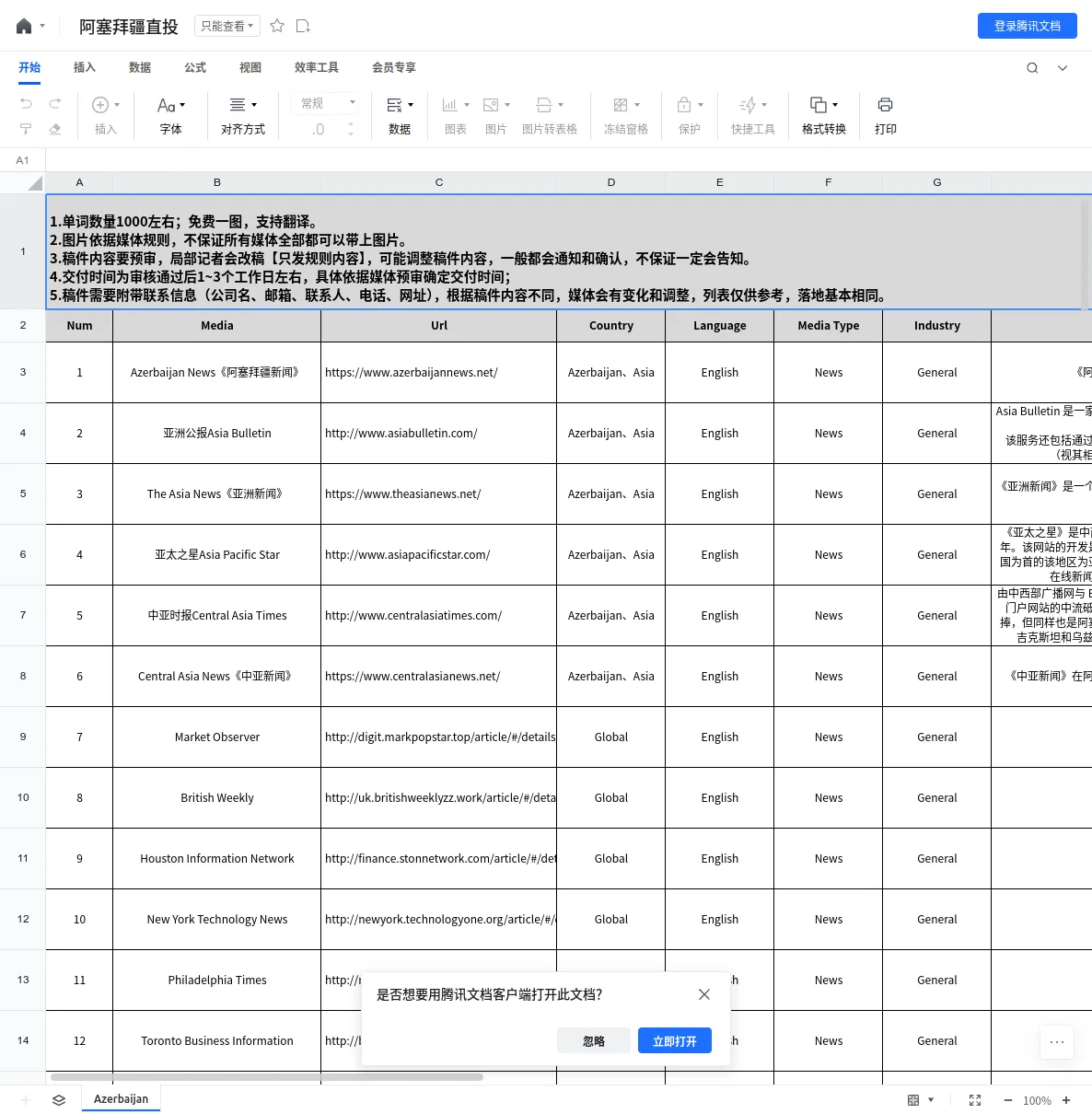
Task: Click the 'Media Type' header cell
Action: point(829,326)
